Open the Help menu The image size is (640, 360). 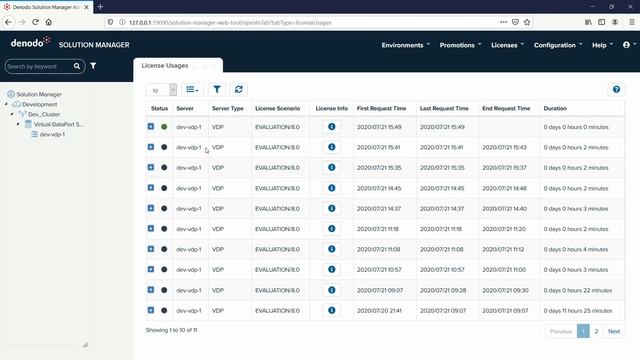pyautogui.click(x=602, y=45)
